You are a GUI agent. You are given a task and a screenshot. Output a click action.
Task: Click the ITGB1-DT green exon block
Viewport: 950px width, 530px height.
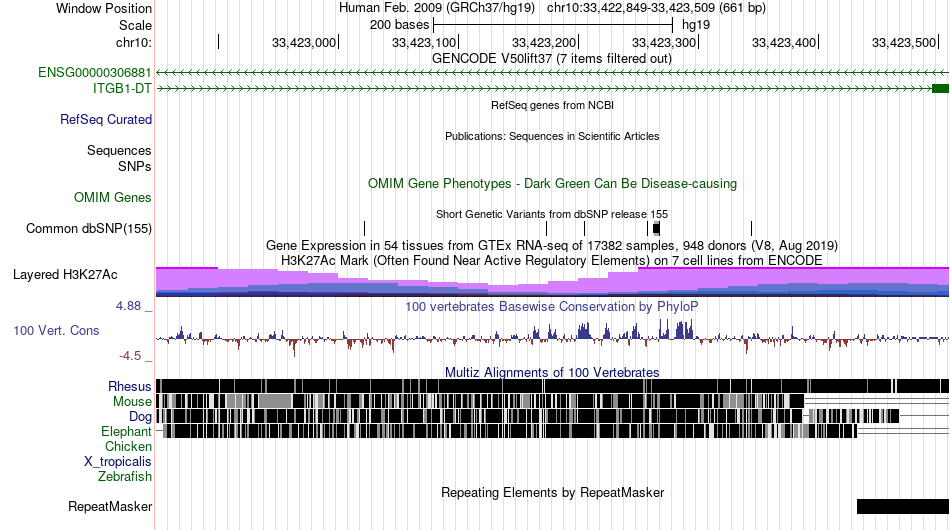940,88
